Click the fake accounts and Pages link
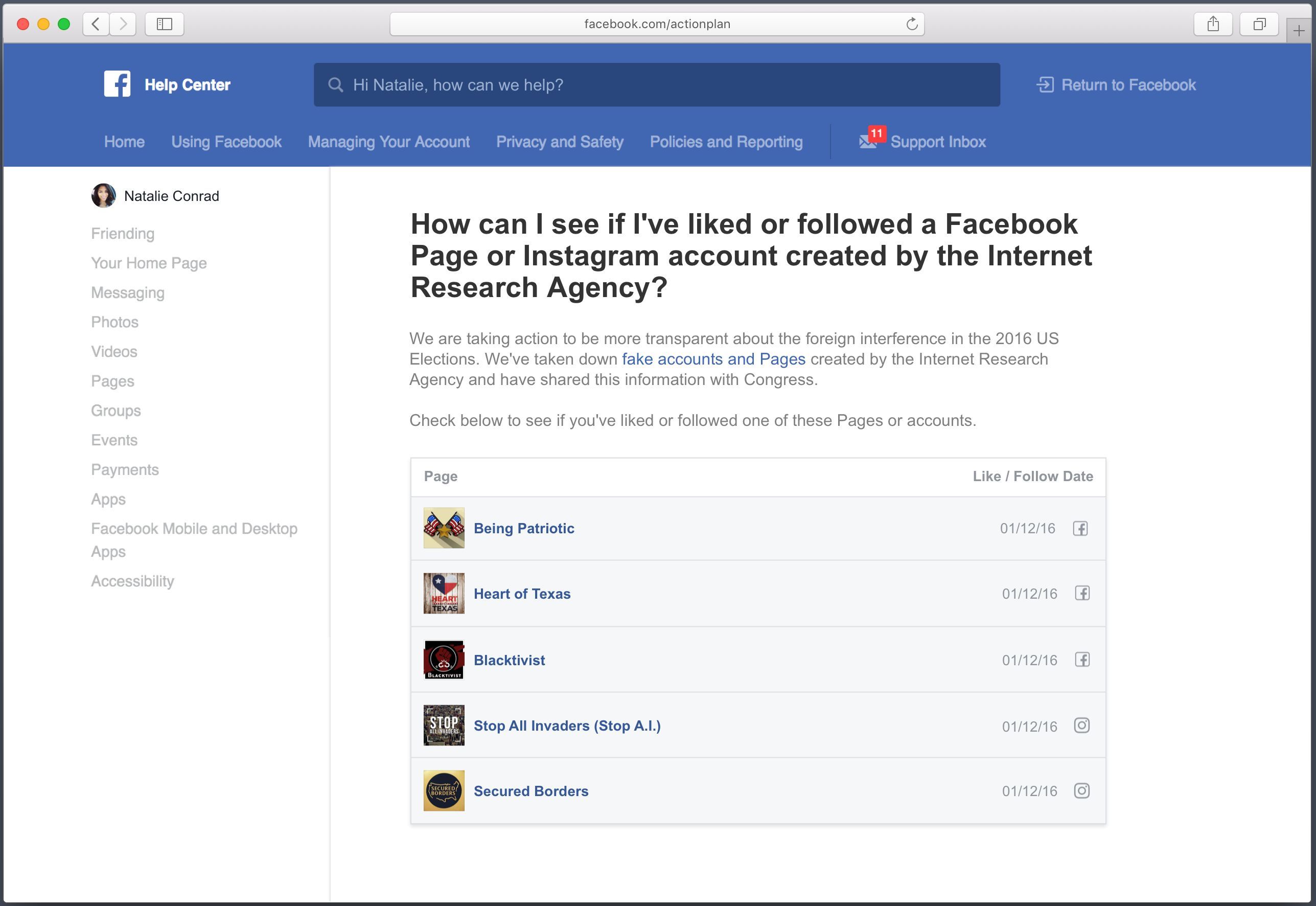 pyautogui.click(x=713, y=359)
